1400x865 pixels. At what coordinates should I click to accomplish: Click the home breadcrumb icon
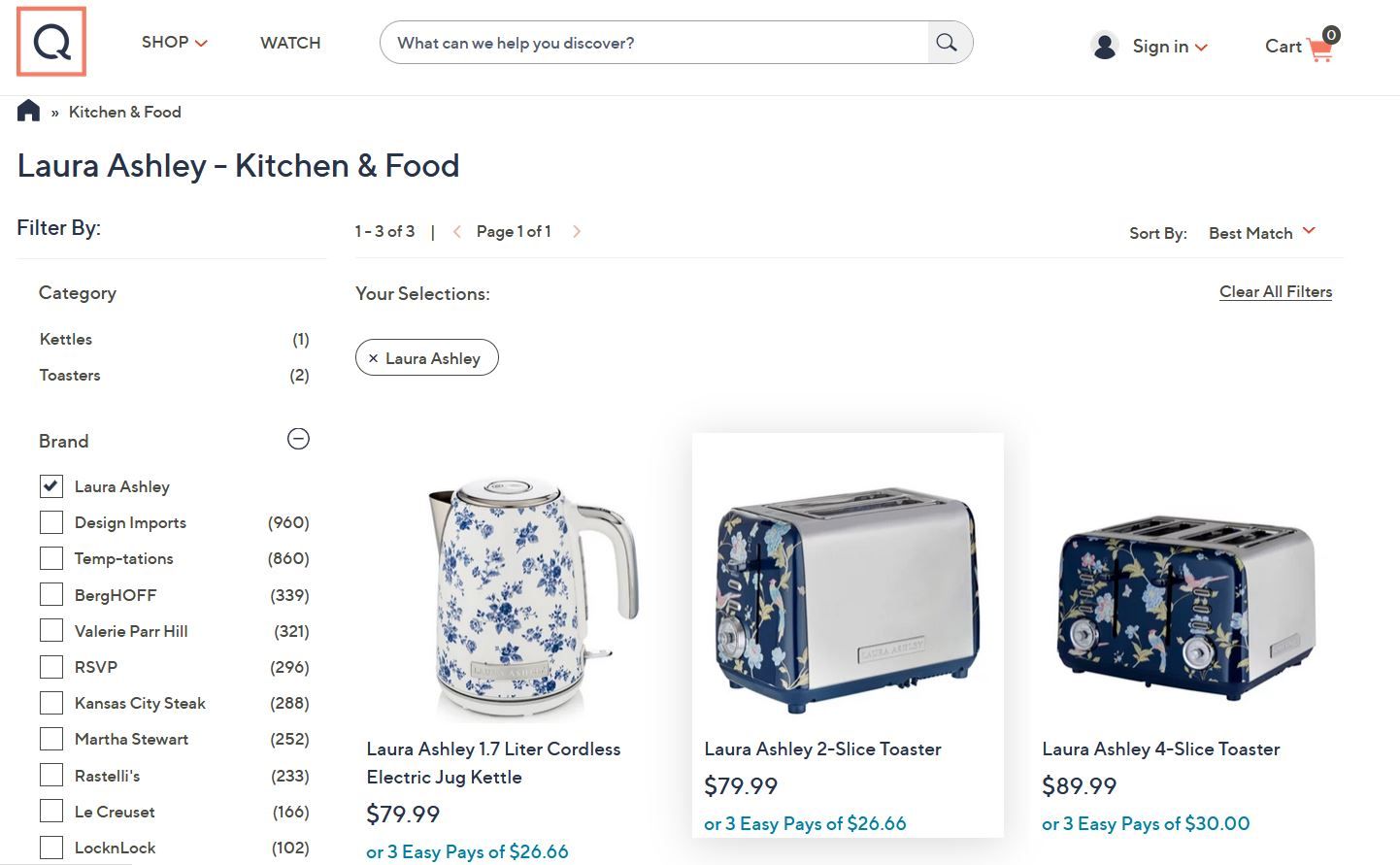tap(26, 111)
